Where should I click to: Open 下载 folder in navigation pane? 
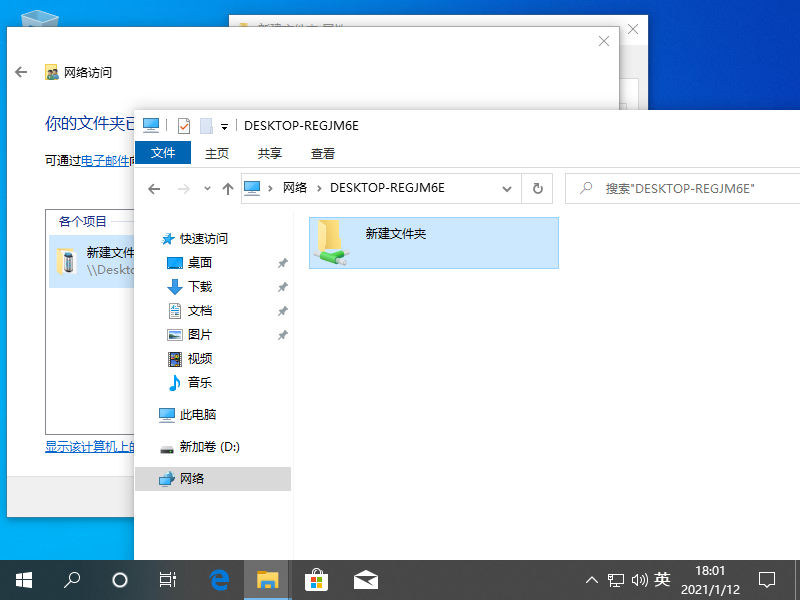199,286
